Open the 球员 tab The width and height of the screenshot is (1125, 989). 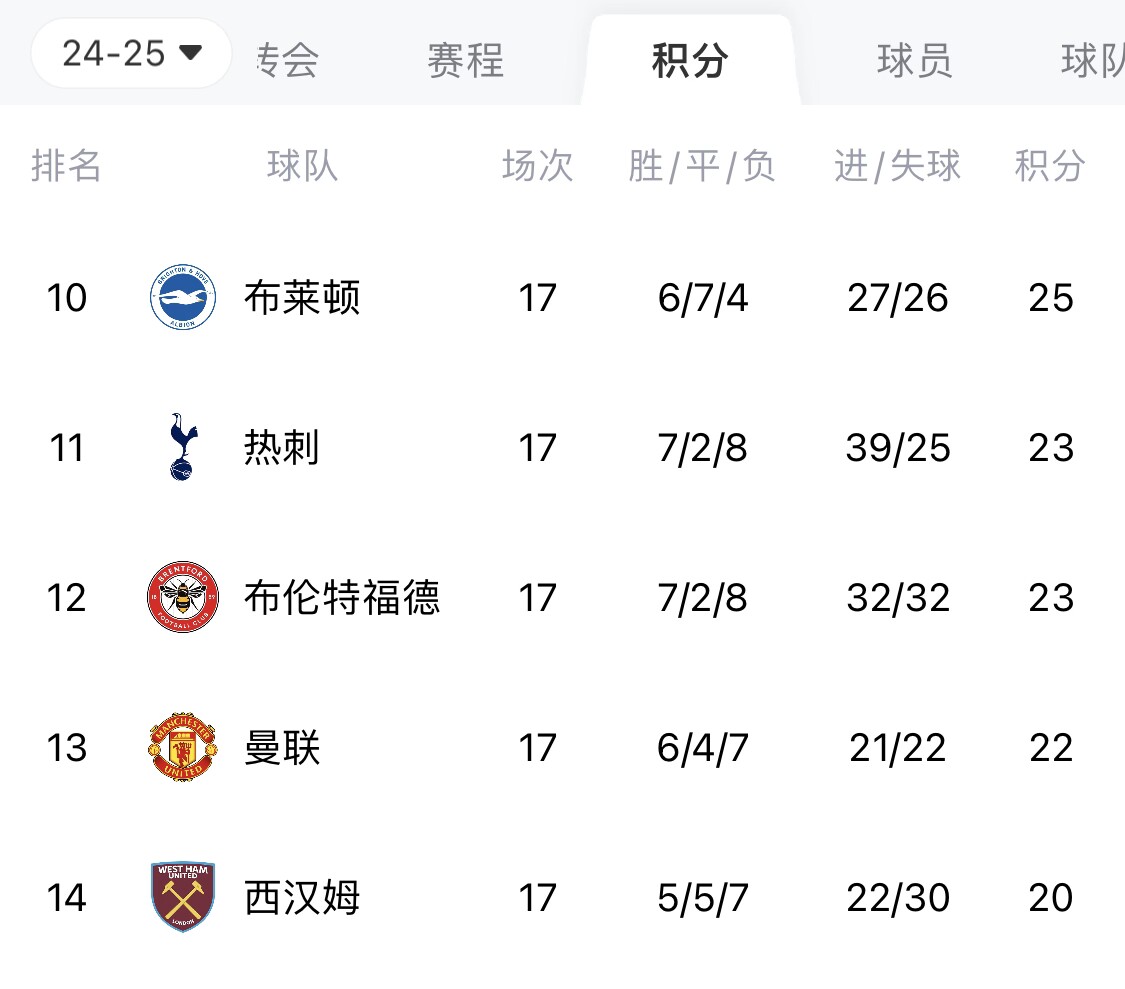tap(914, 61)
